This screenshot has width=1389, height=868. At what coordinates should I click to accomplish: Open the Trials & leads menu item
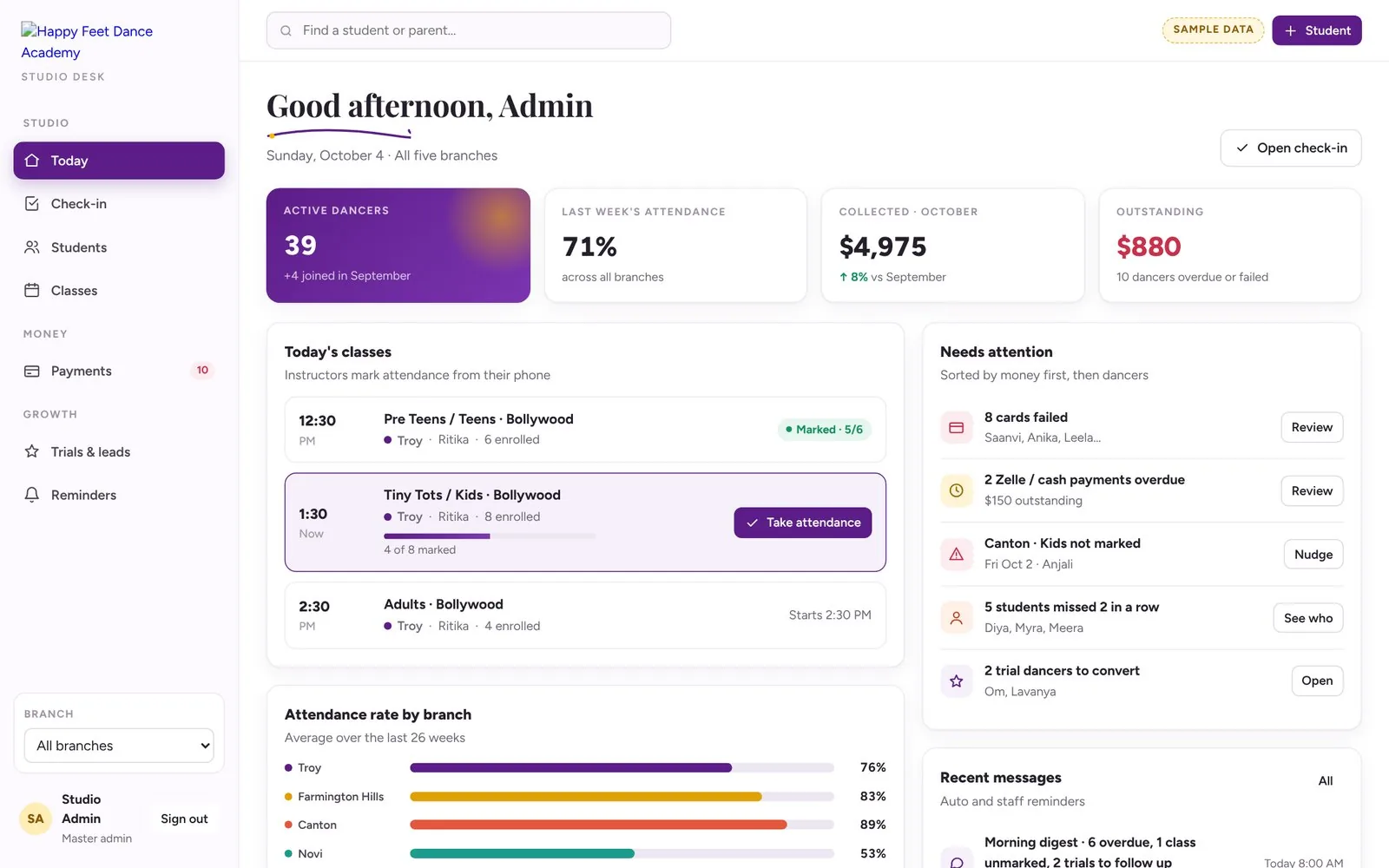pos(119,451)
